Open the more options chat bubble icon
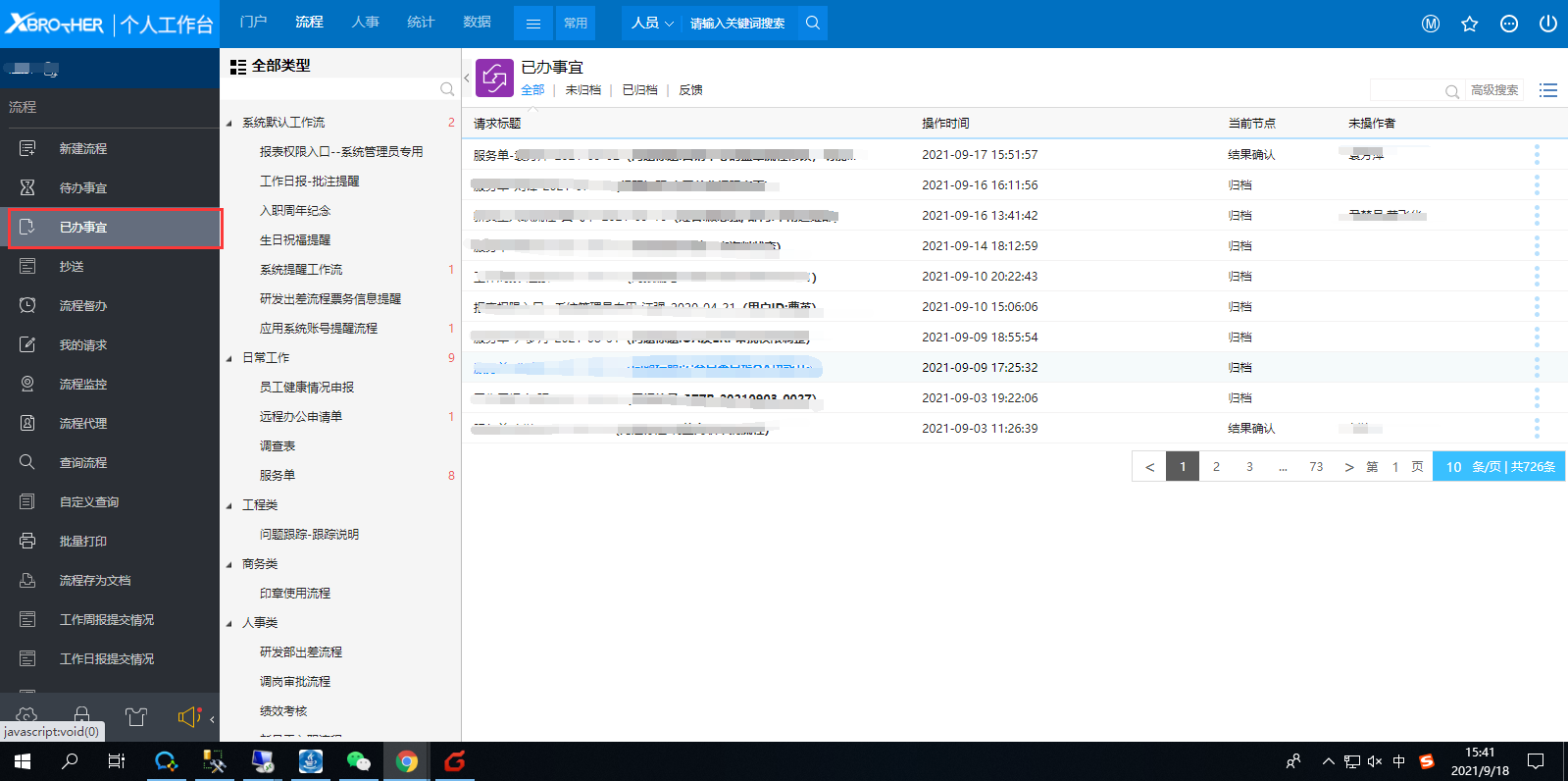1568x781 pixels. point(1509,24)
